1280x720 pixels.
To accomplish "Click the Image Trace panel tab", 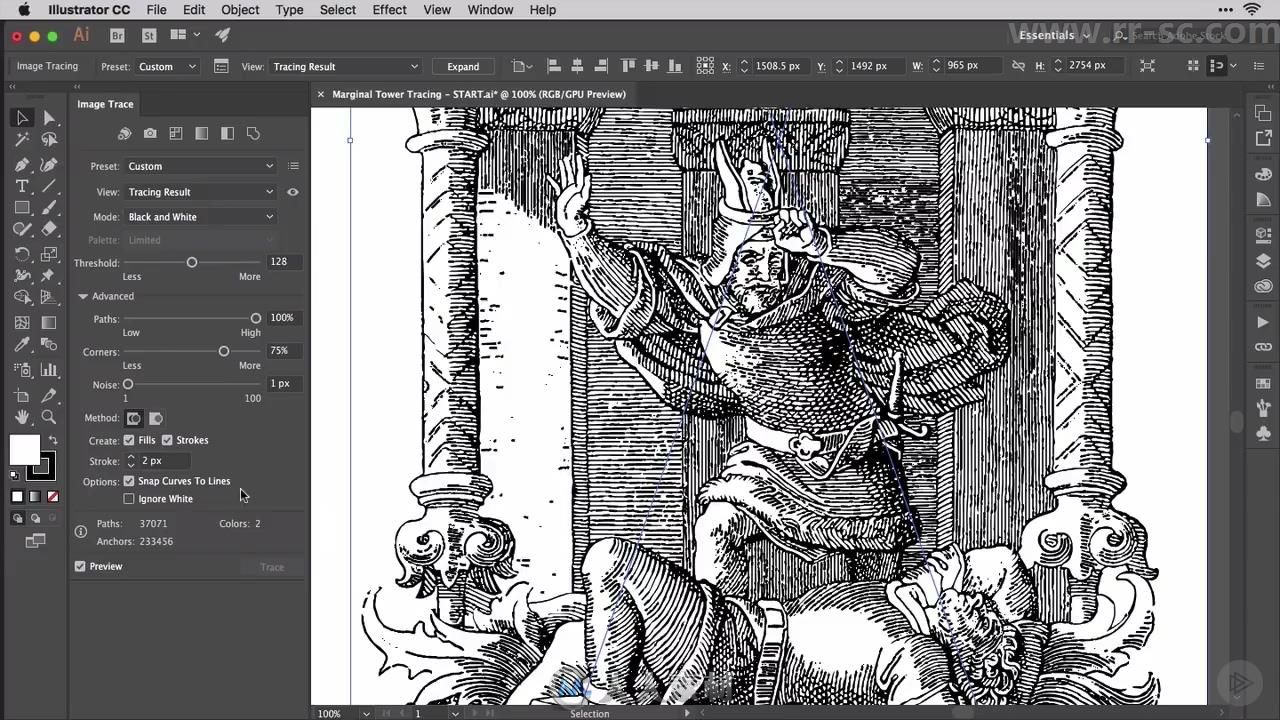I will point(105,104).
